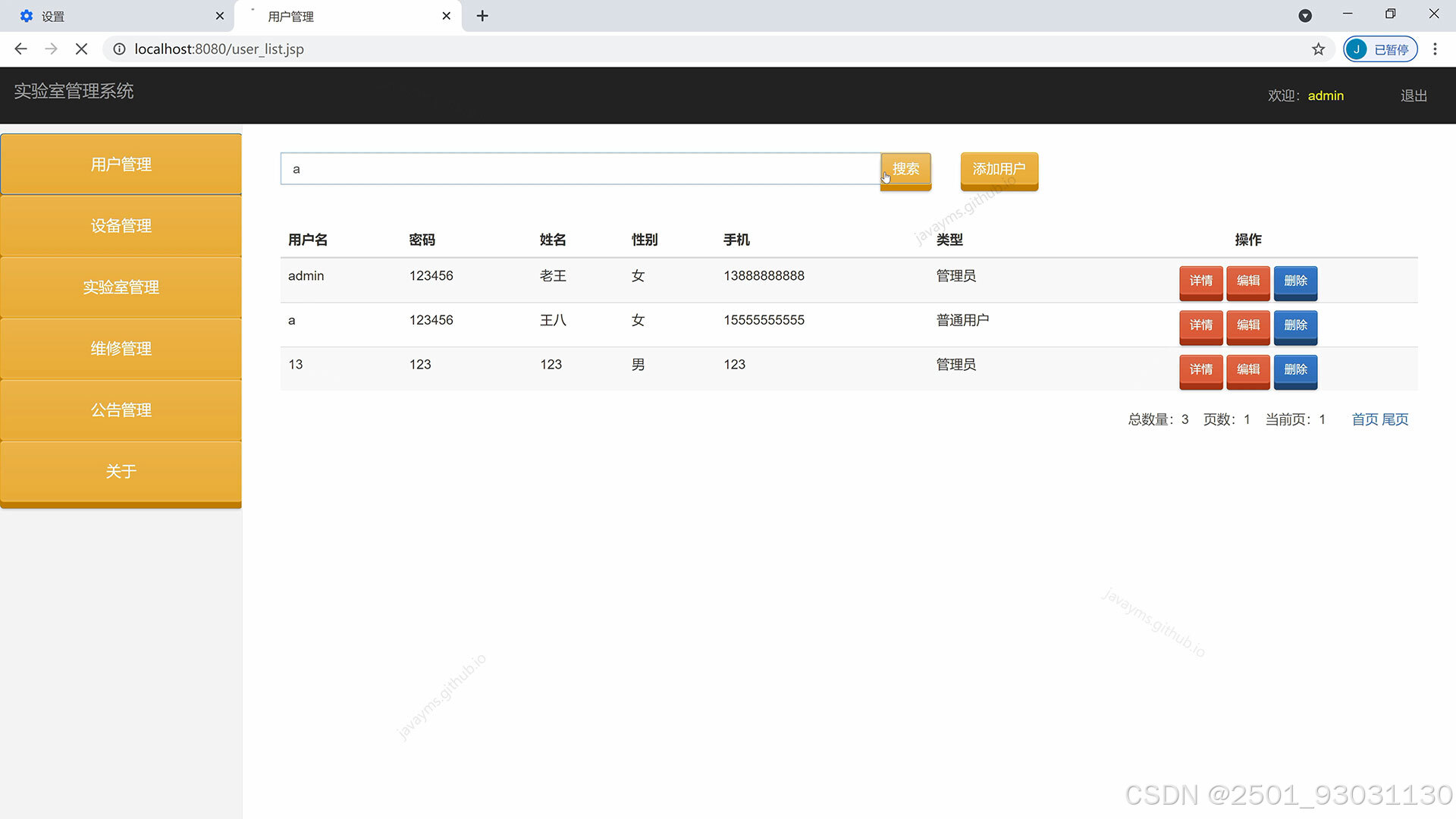Click 编辑 for user a

1247,327
